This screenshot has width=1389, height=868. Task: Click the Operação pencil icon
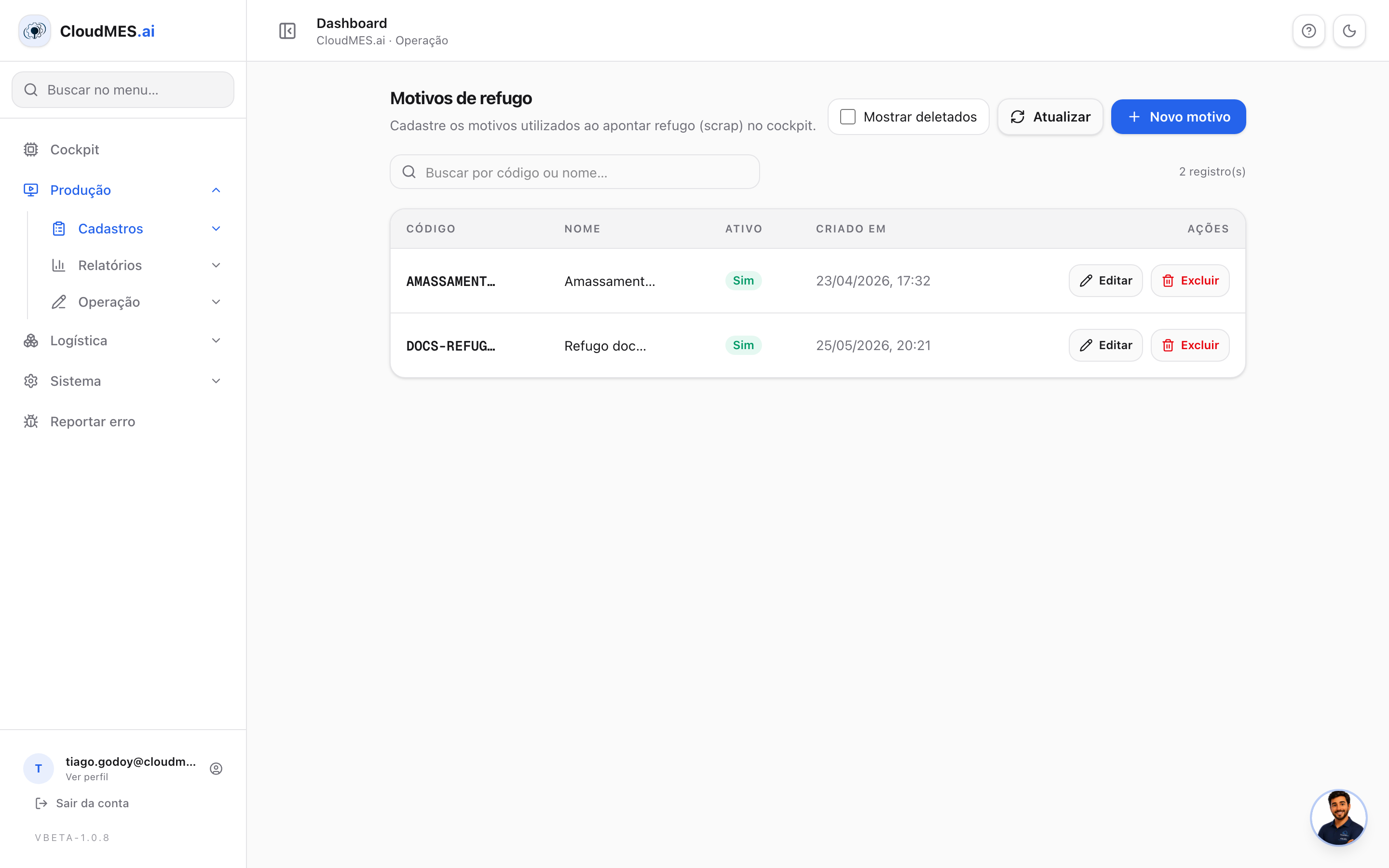(58, 302)
